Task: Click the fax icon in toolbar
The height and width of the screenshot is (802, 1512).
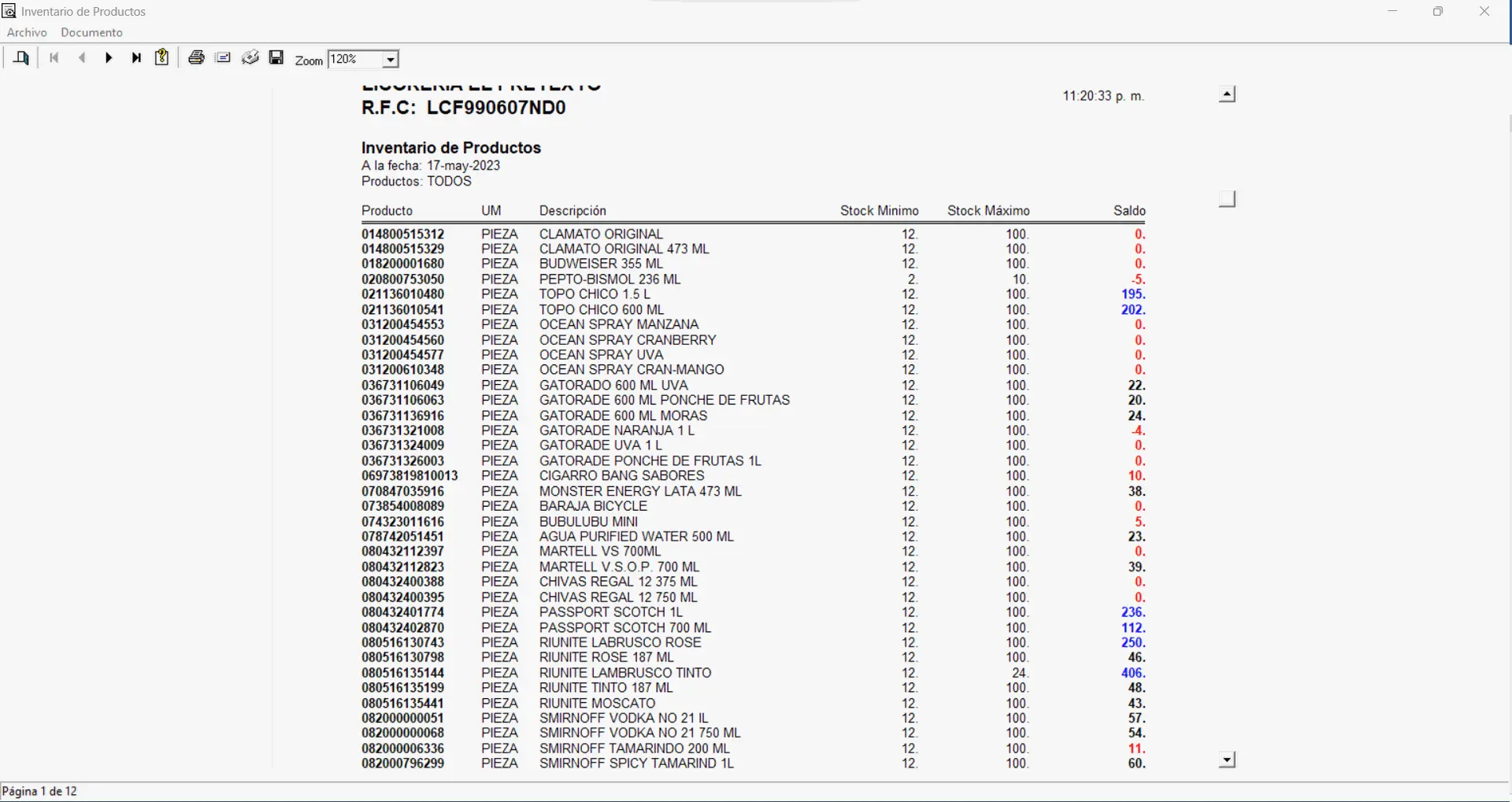Action: (x=250, y=58)
